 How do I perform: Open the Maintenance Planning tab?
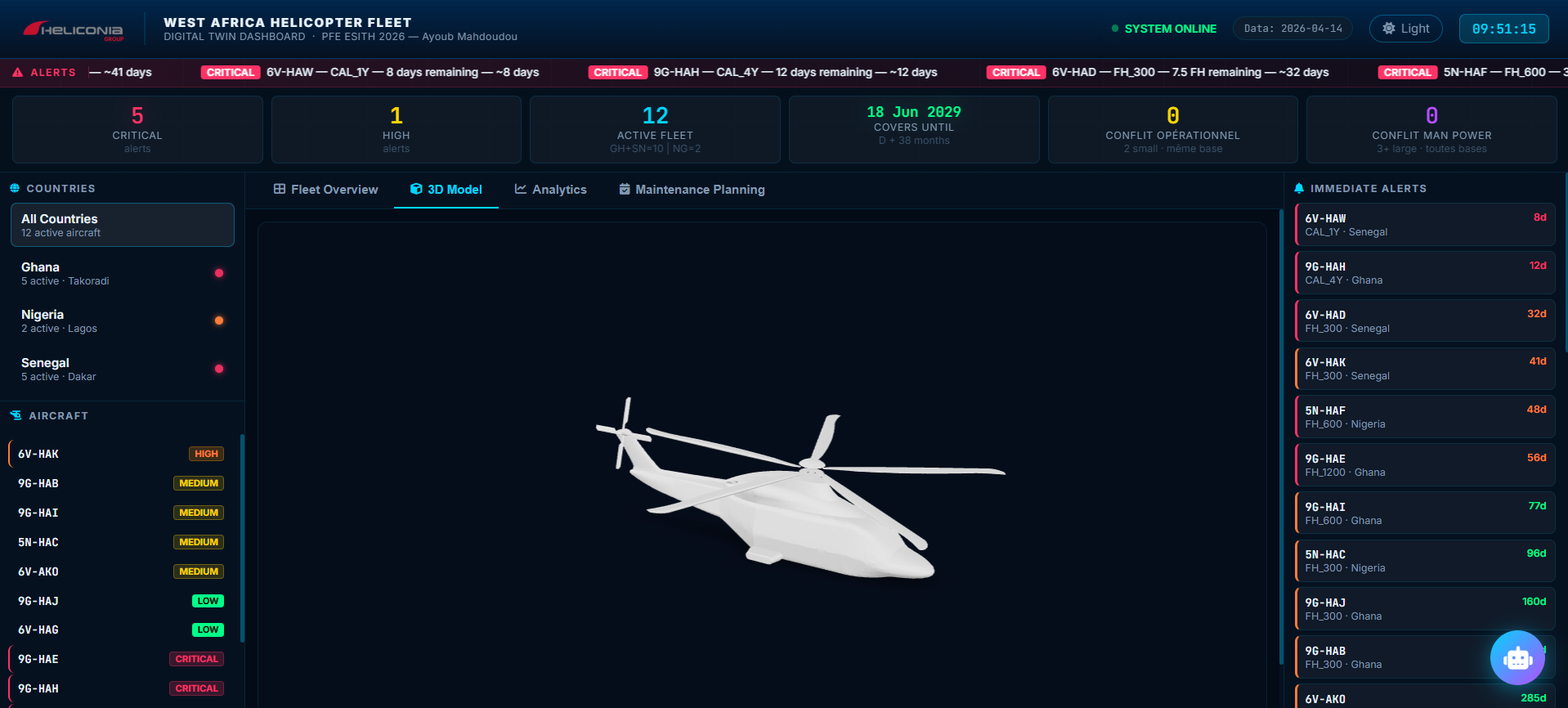692,190
